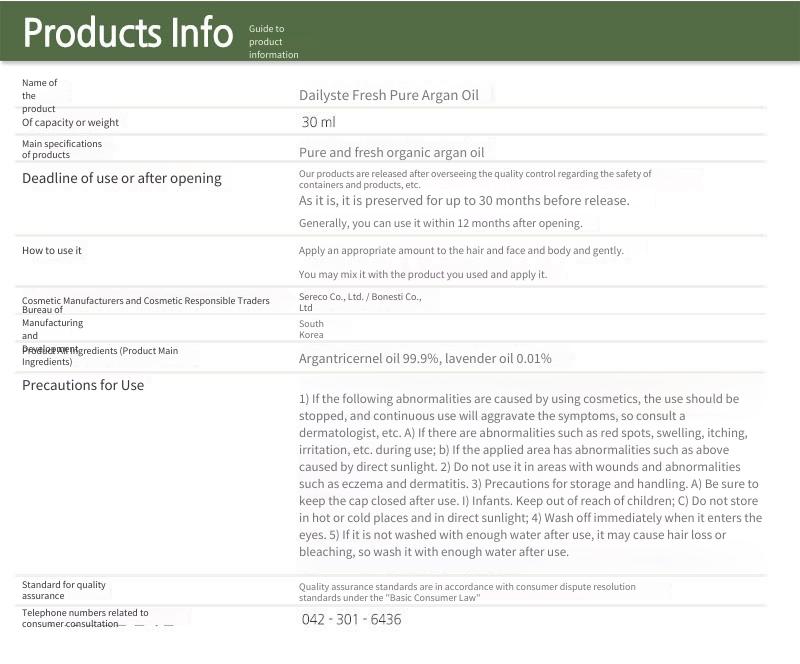800x664 pixels.
Task: Click the 'Basic Consumer Law' quality assurance text
Action: tap(467, 592)
